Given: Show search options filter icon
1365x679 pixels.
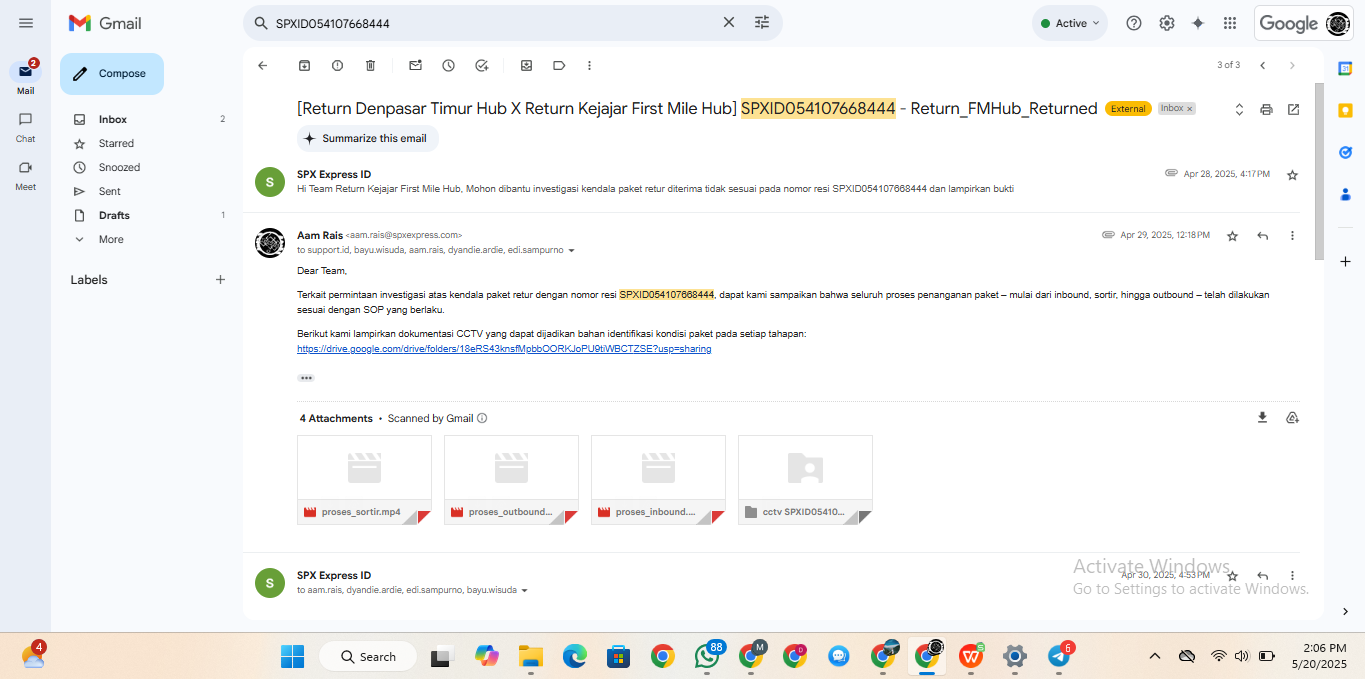Looking at the screenshot, I should click(762, 23).
